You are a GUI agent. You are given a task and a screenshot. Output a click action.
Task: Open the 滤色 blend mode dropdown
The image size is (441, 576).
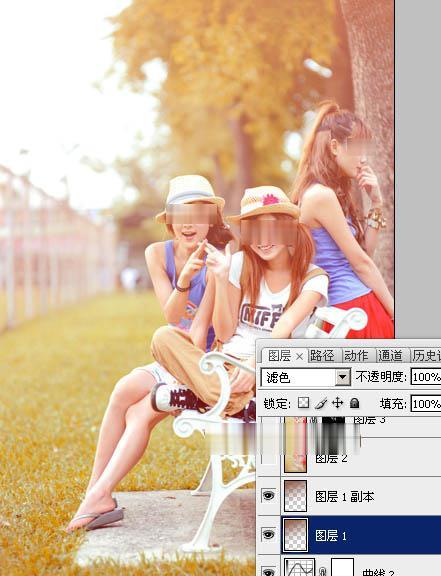343,377
